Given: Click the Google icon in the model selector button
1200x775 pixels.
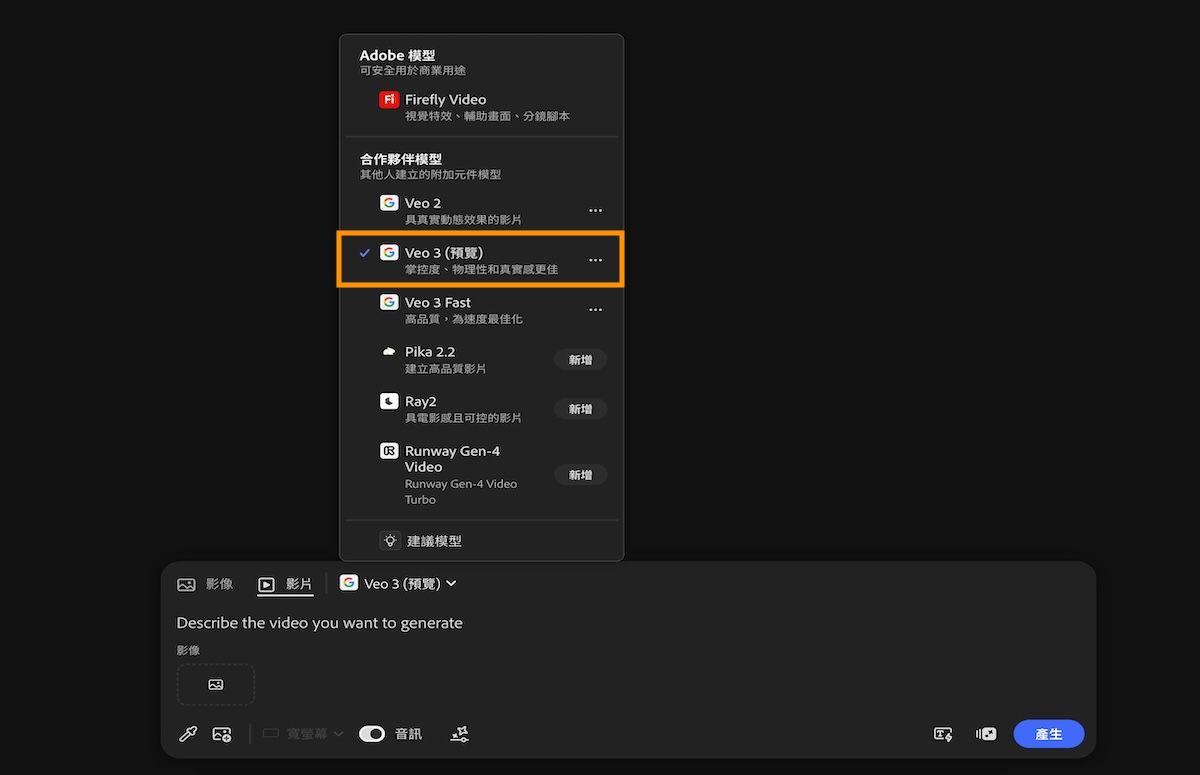Looking at the screenshot, I should pos(349,583).
